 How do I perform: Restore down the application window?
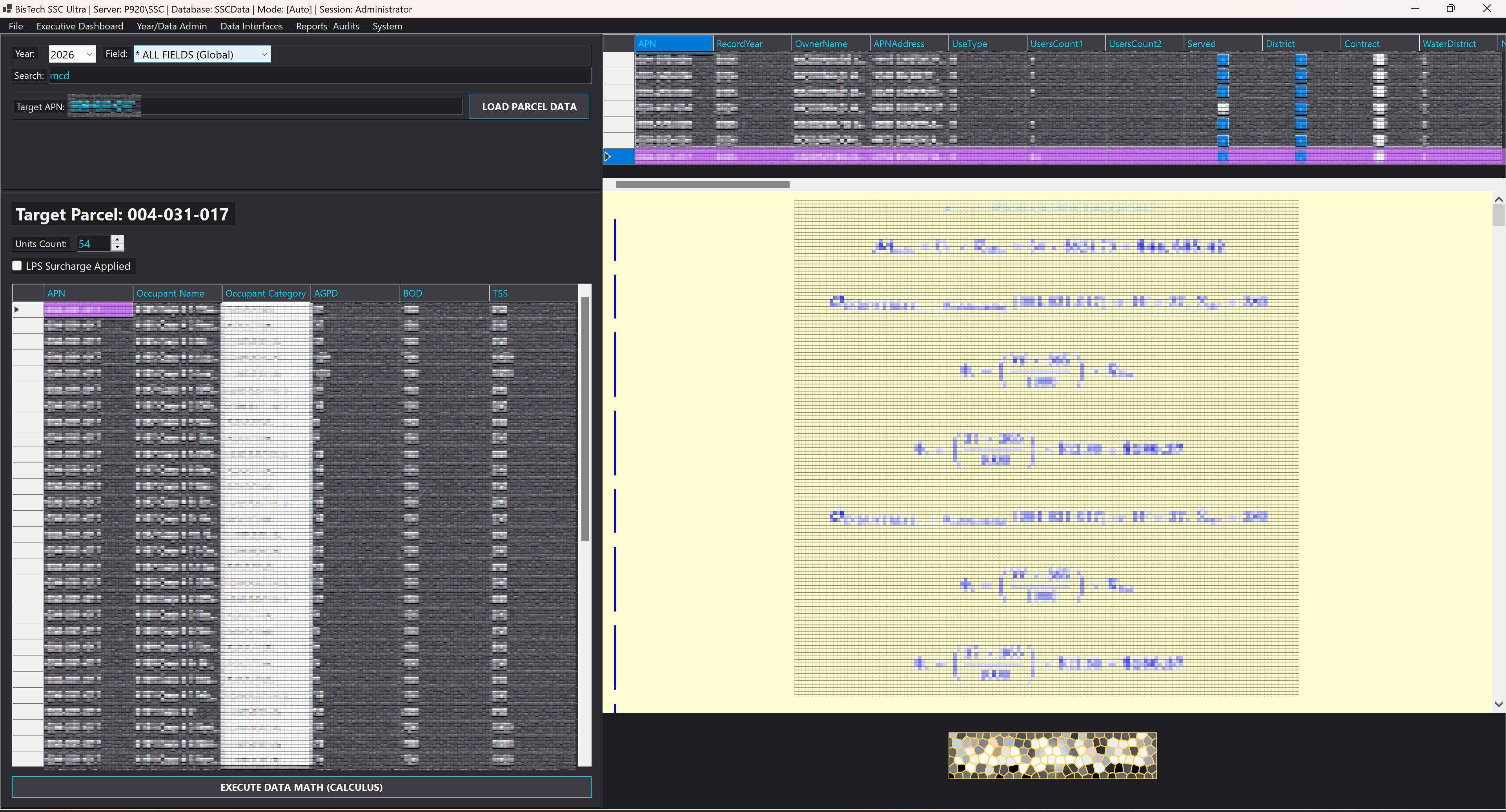1450,8
